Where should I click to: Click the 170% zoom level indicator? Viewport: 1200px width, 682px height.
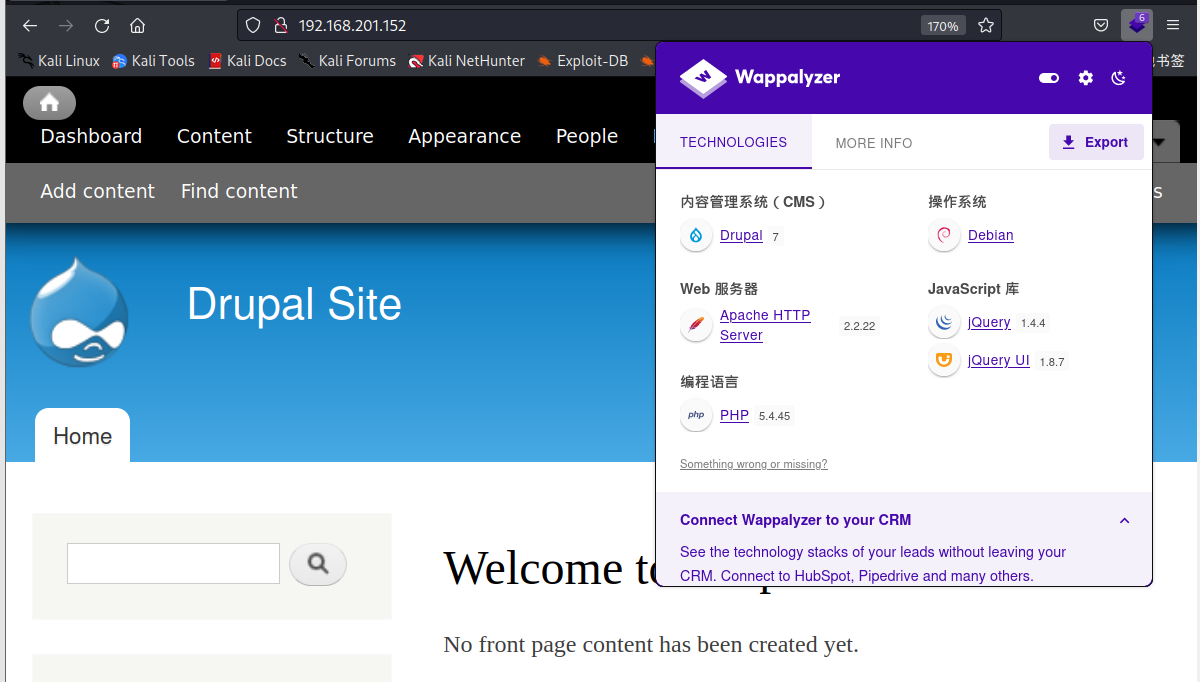pos(943,26)
